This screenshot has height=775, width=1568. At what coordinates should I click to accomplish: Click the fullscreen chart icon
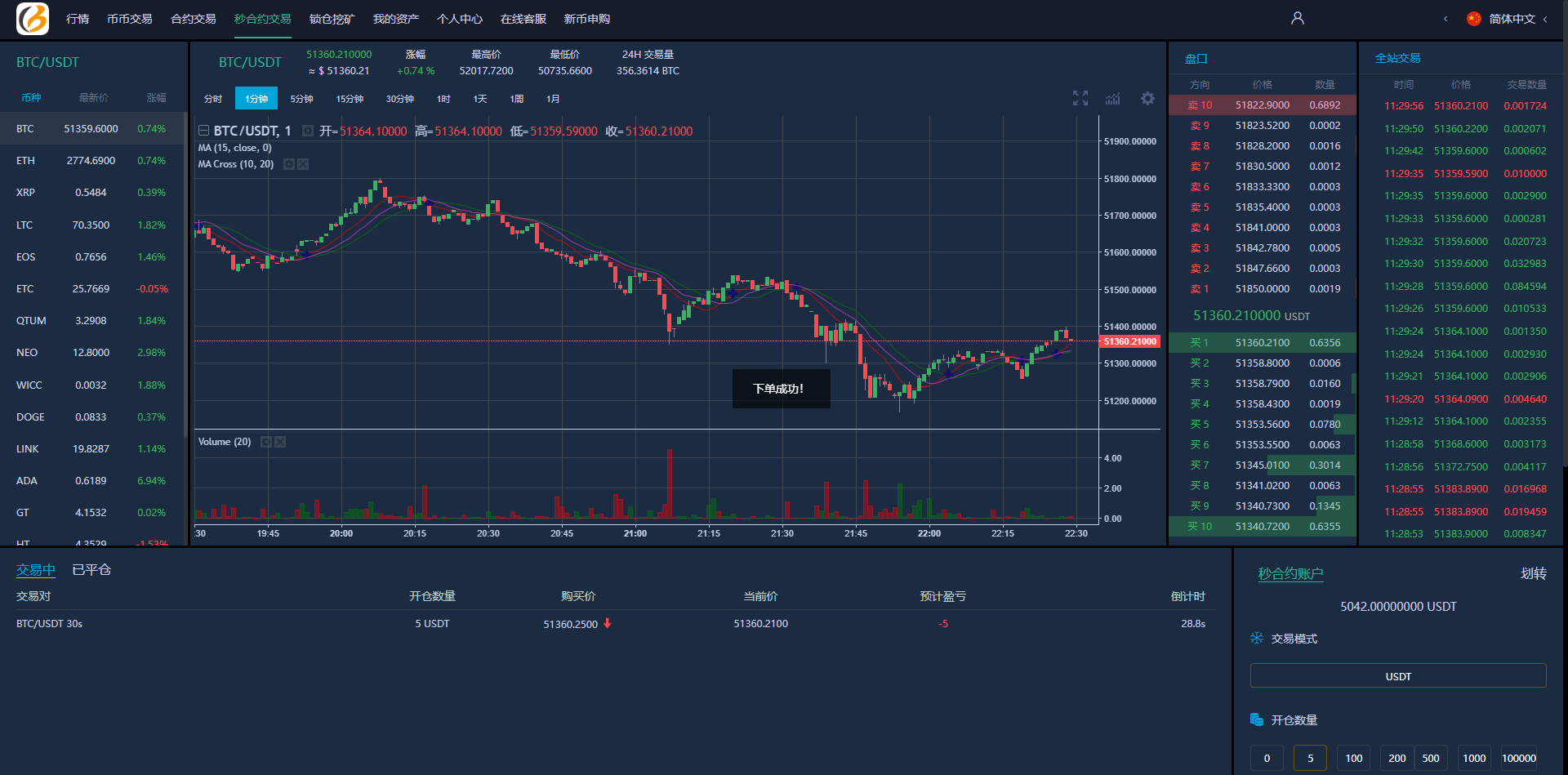pos(1080,99)
